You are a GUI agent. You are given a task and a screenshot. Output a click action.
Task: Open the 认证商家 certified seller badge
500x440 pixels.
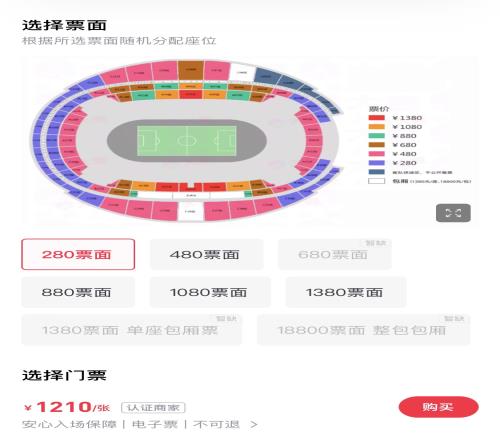153,408
